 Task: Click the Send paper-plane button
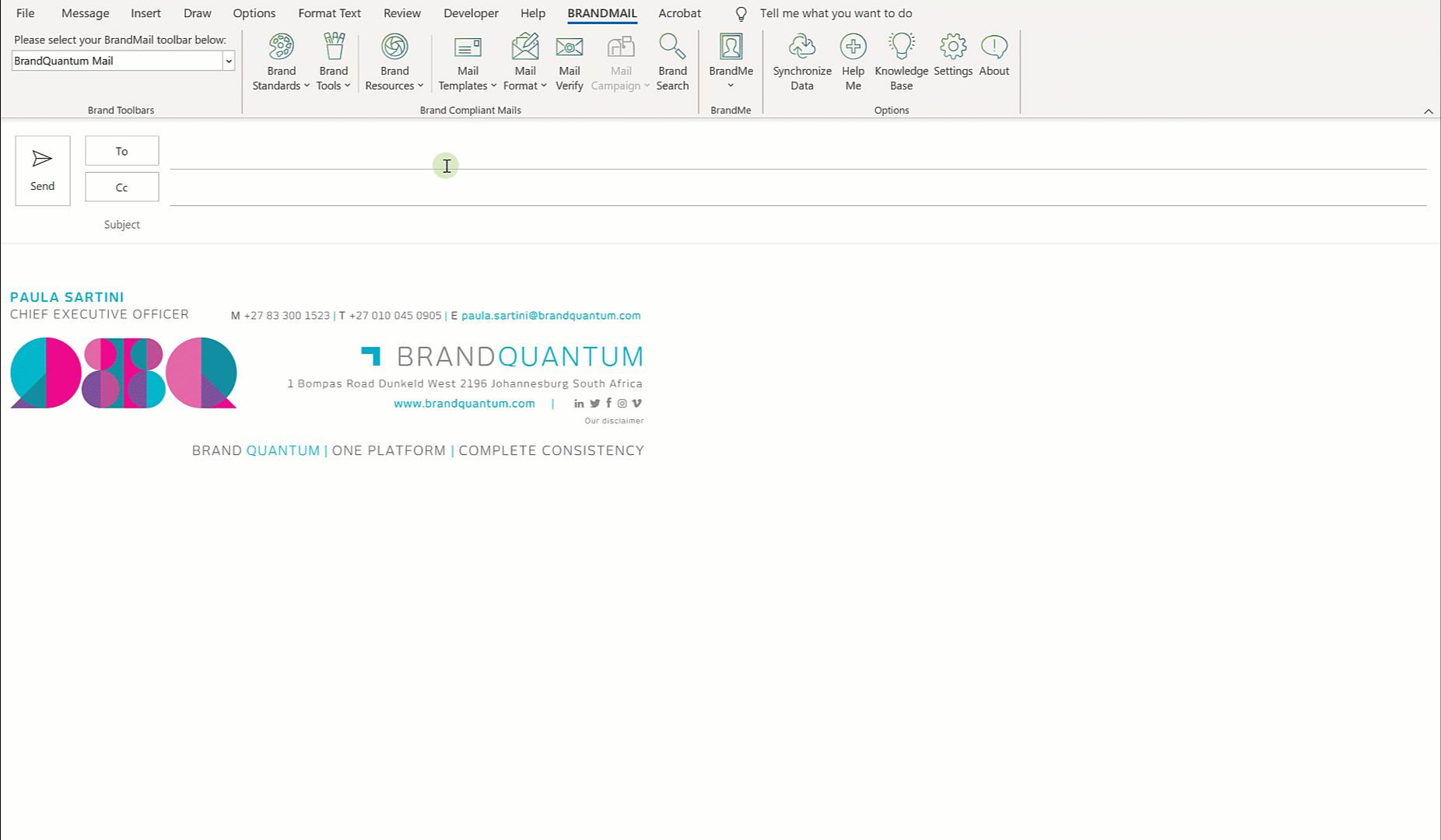tap(43, 171)
